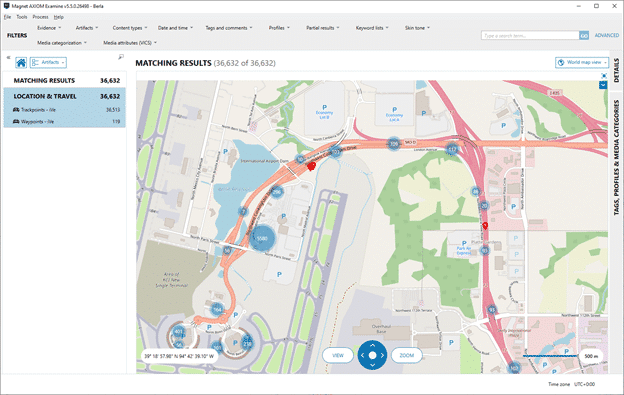Click the 112 cluster marker
Image resolution: width=624 pixels, height=395 pixels.
pyautogui.click(x=452, y=149)
